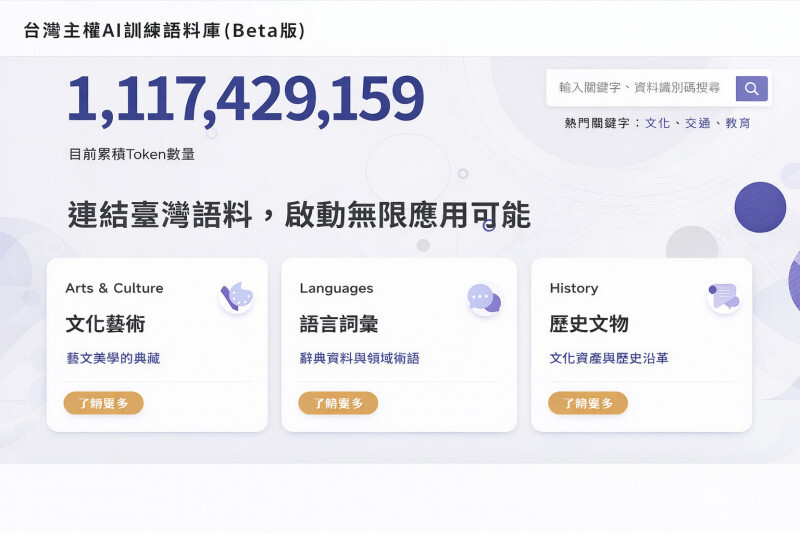Viewport: 800px width, 533px height.
Task: Open the 歷史文物 card title
Action: tap(589, 324)
